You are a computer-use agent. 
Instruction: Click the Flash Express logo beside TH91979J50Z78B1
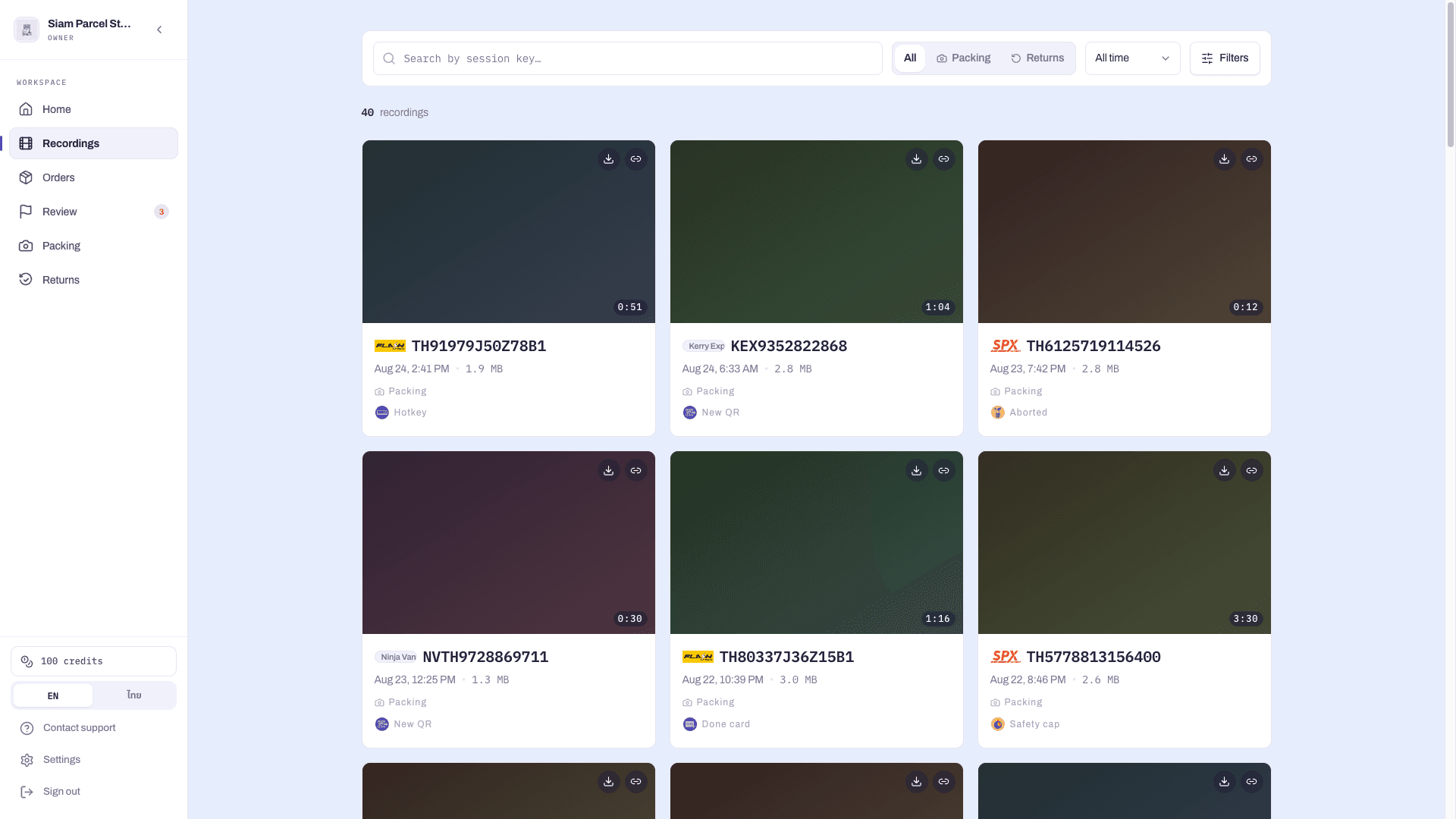click(390, 346)
